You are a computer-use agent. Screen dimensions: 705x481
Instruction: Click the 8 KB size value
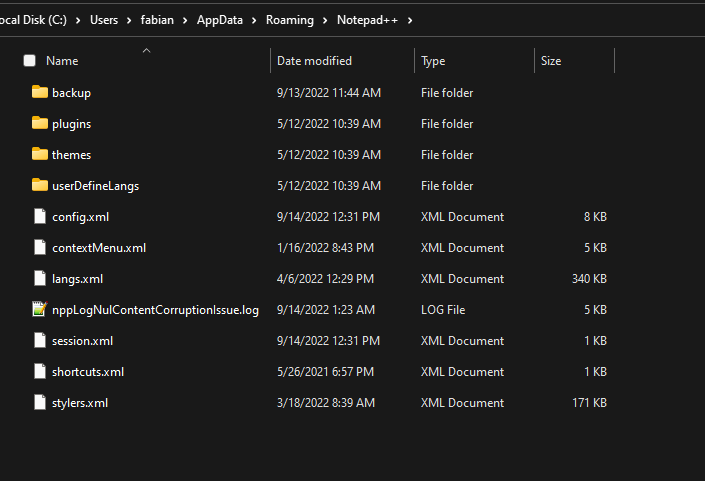[x=595, y=217]
